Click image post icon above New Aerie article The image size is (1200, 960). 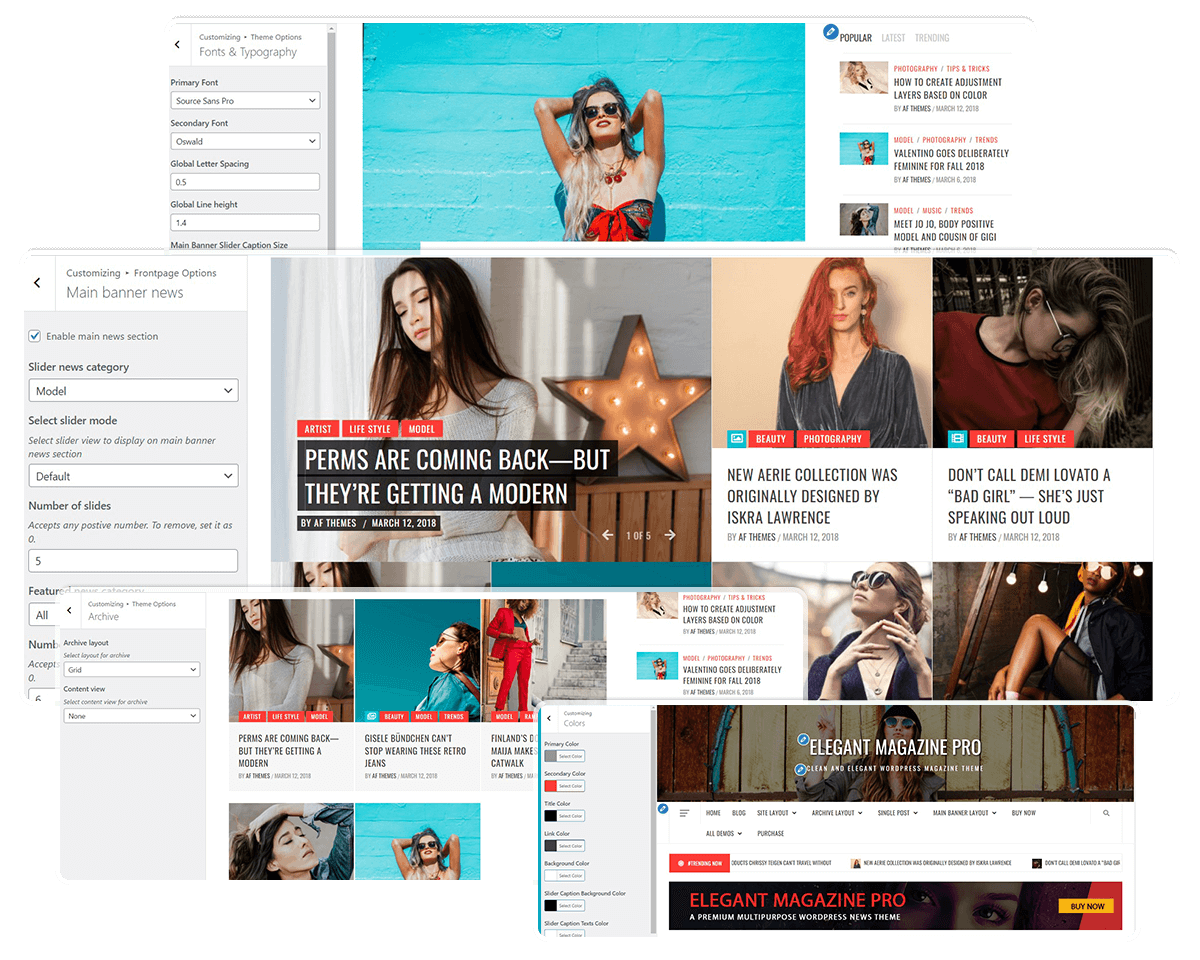(x=737, y=438)
